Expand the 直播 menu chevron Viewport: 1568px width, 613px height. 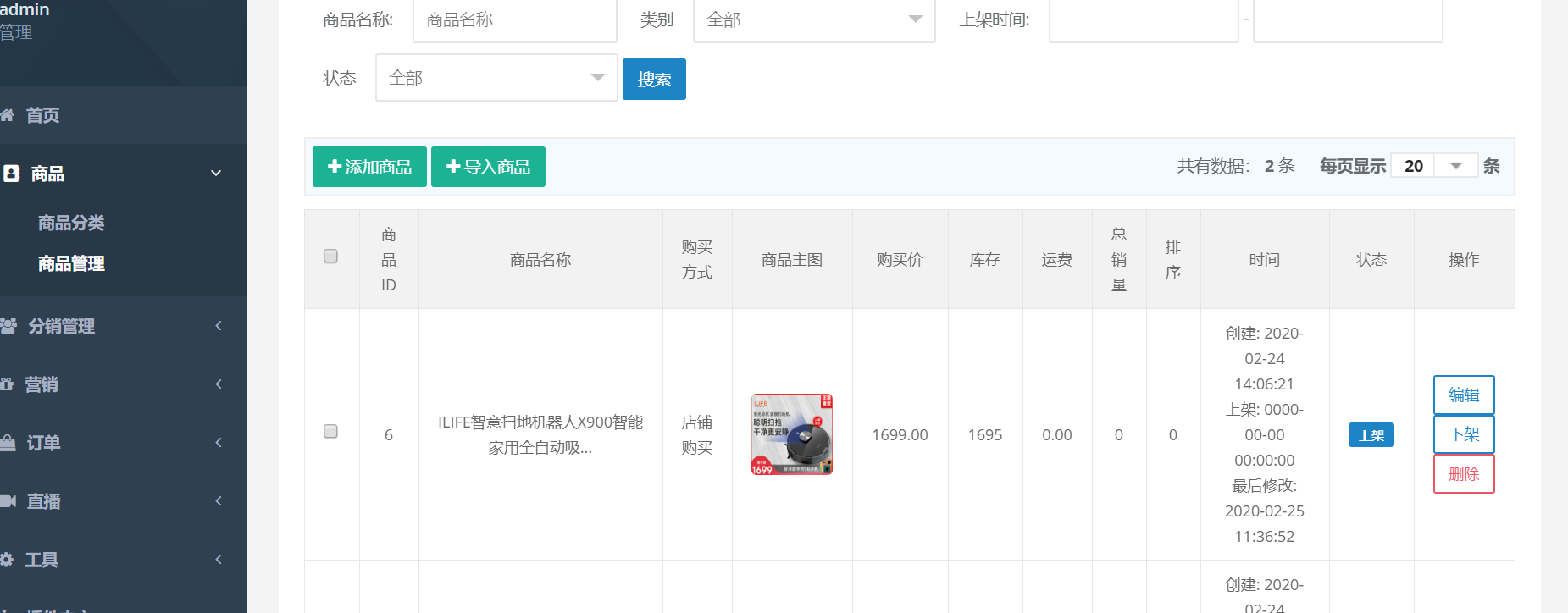[x=219, y=501]
